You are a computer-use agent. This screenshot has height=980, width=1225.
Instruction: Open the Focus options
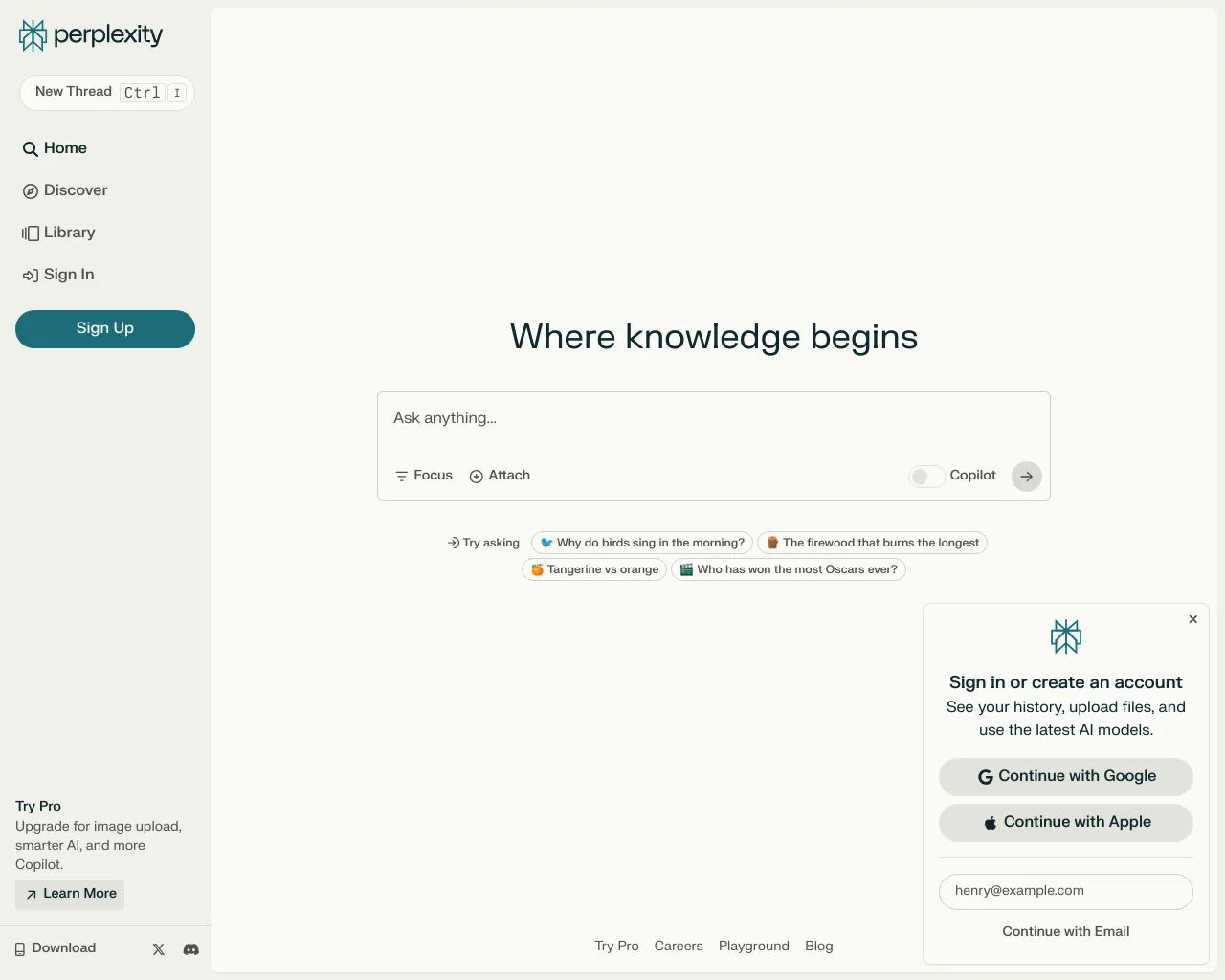tap(424, 476)
